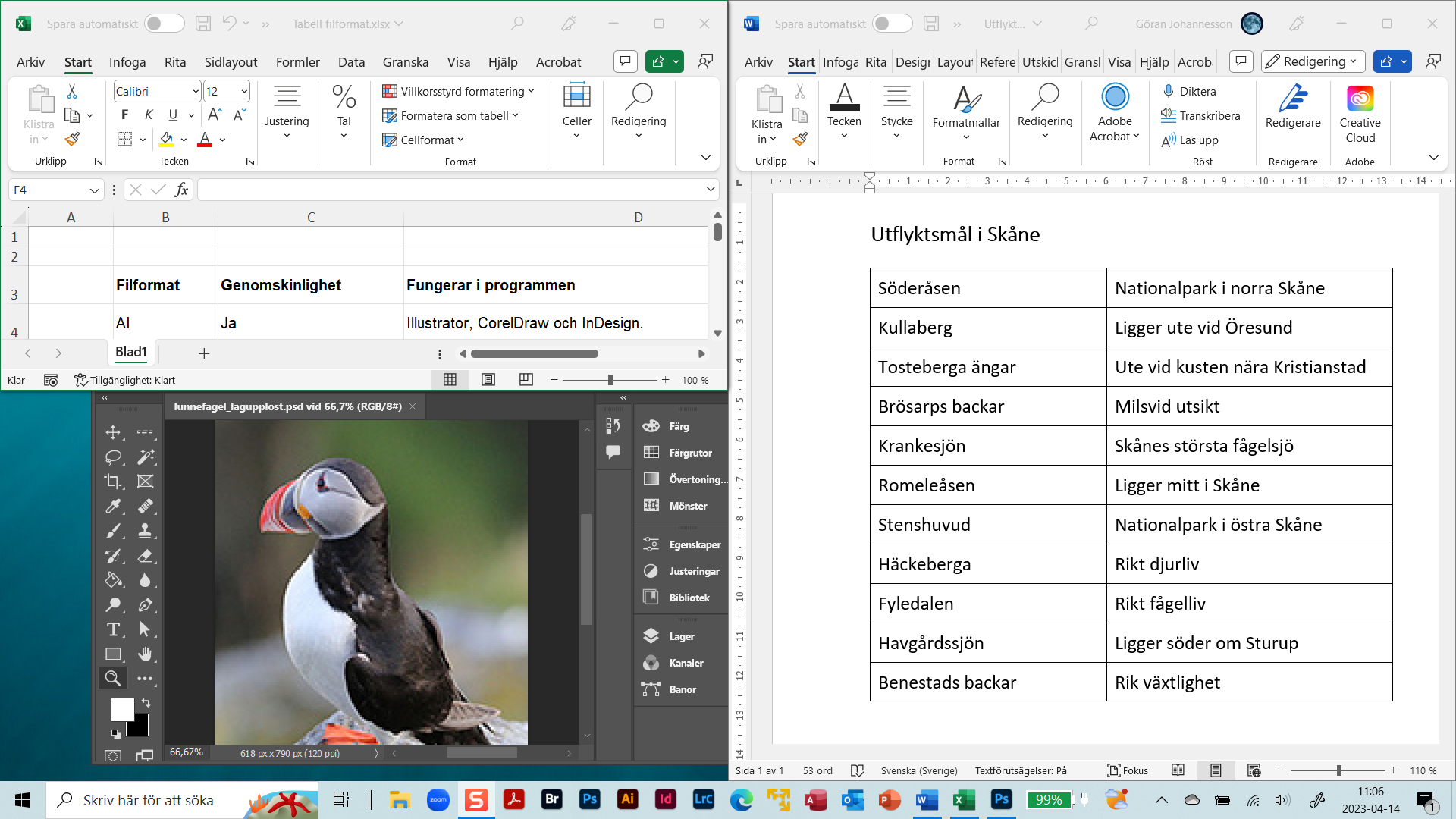1456x819 pixels.
Task: Click the Diktera microphone icon in Word
Action: tap(1169, 91)
